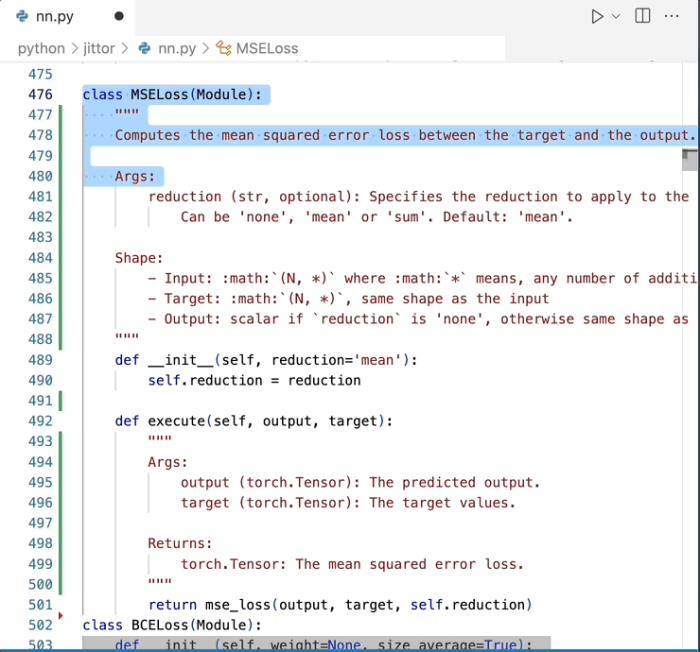Screen dimensions: 700x652
Task: Click 'target (torch.Tensor): The target values.'
Action: [x=348, y=503]
